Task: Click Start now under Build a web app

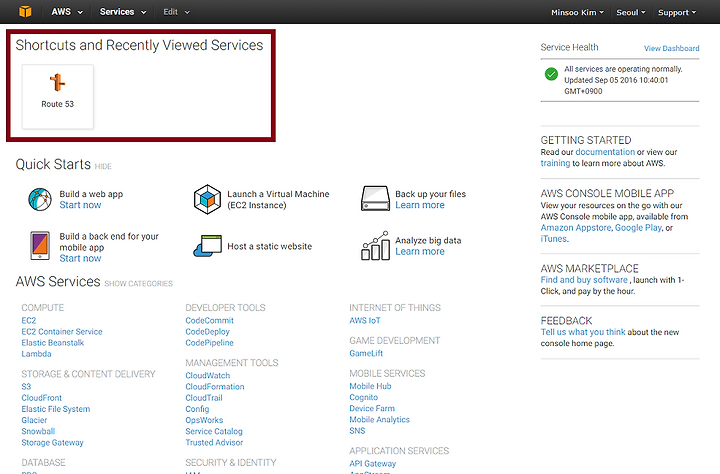Action: [x=80, y=205]
